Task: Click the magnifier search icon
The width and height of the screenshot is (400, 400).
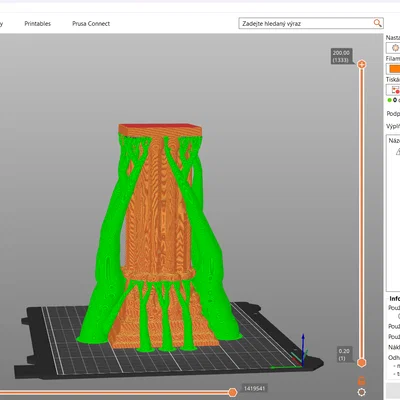Action: pos(377,23)
